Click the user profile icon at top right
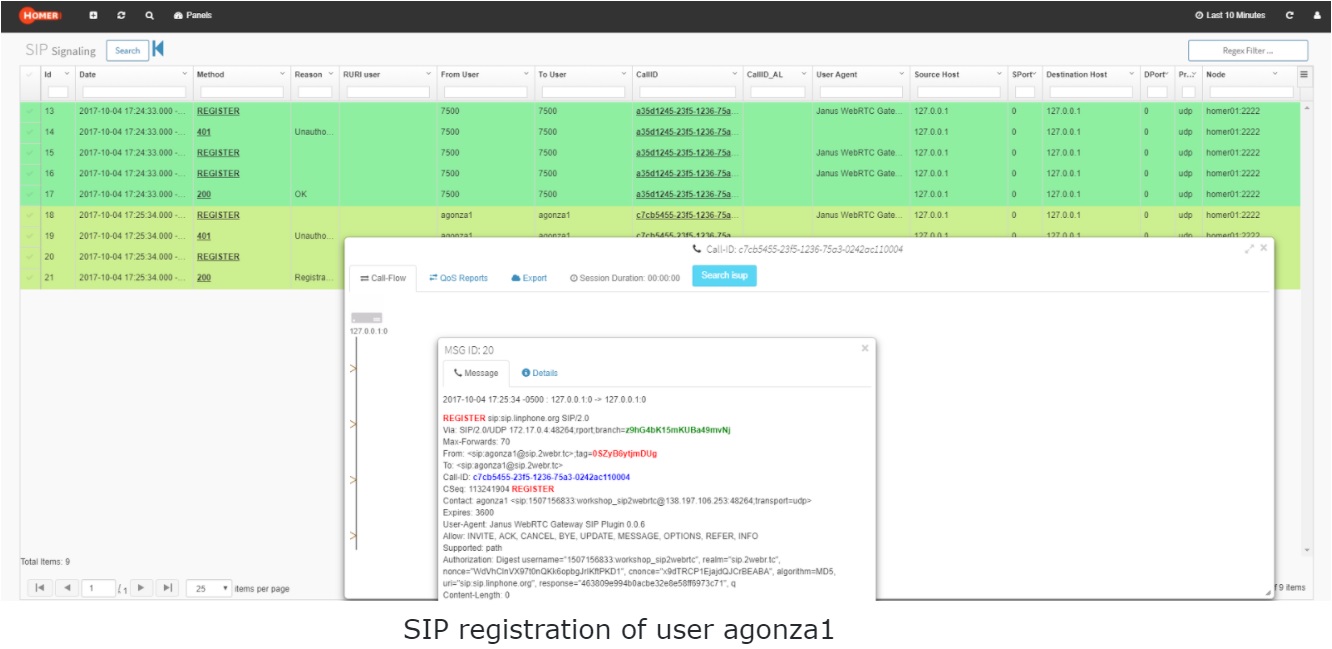 (x=1316, y=15)
